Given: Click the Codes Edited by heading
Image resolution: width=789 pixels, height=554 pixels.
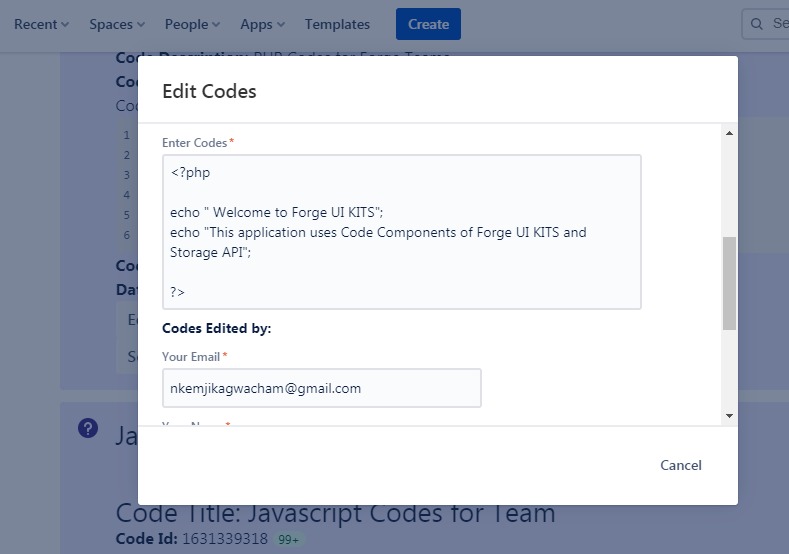Looking at the screenshot, I should coord(216,329).
